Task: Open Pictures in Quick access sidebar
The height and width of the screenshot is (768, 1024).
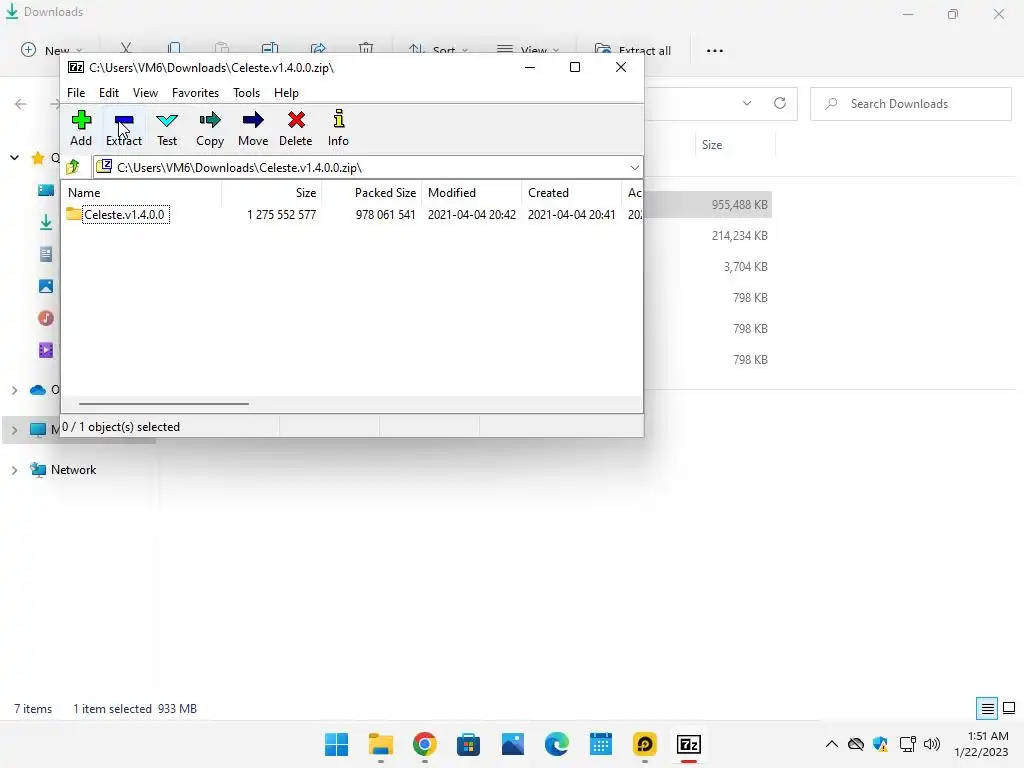Action: pyautogui.click(x=46, y=286)
